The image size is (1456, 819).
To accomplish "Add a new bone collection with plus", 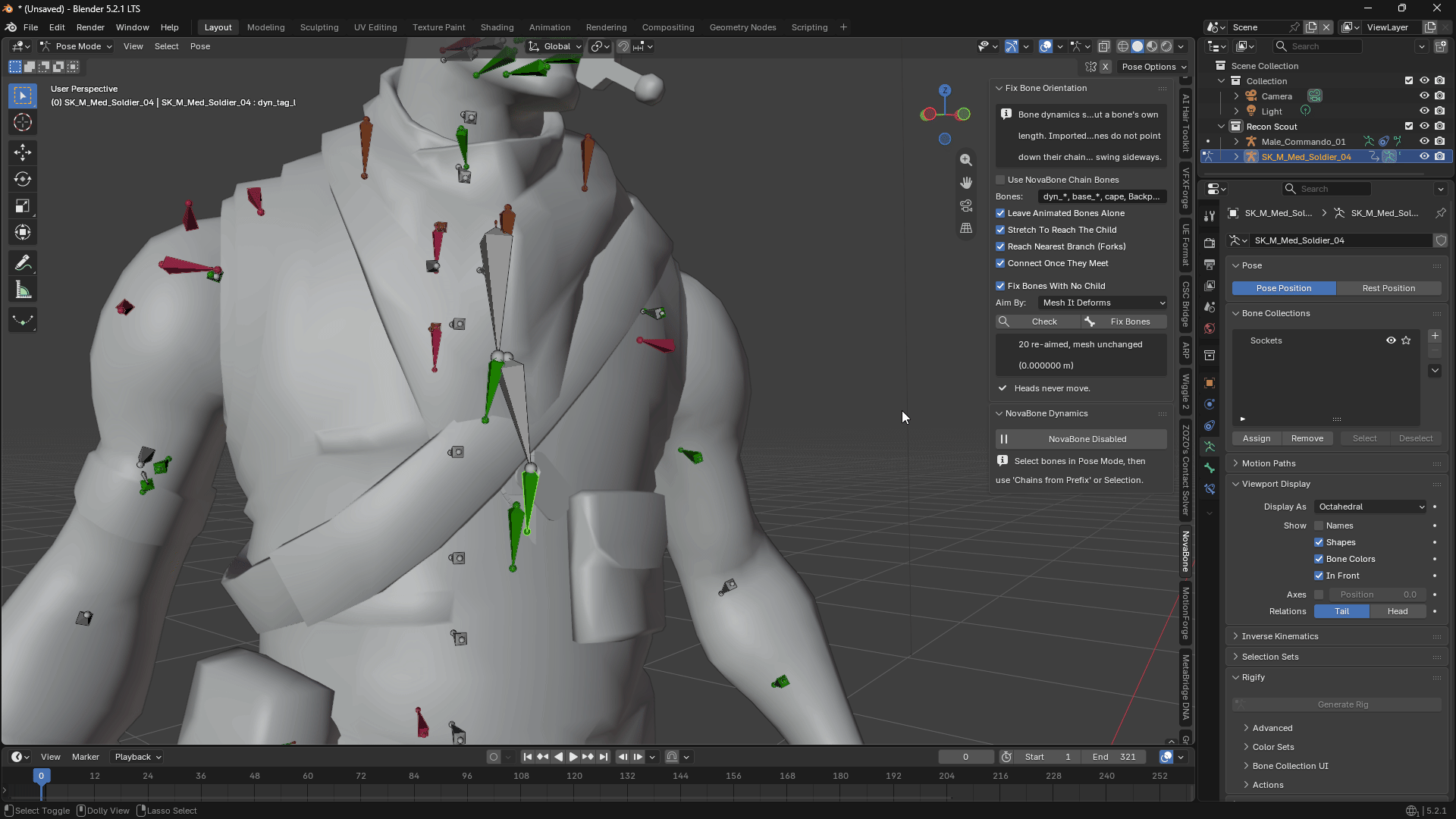I will point(1435,336).
